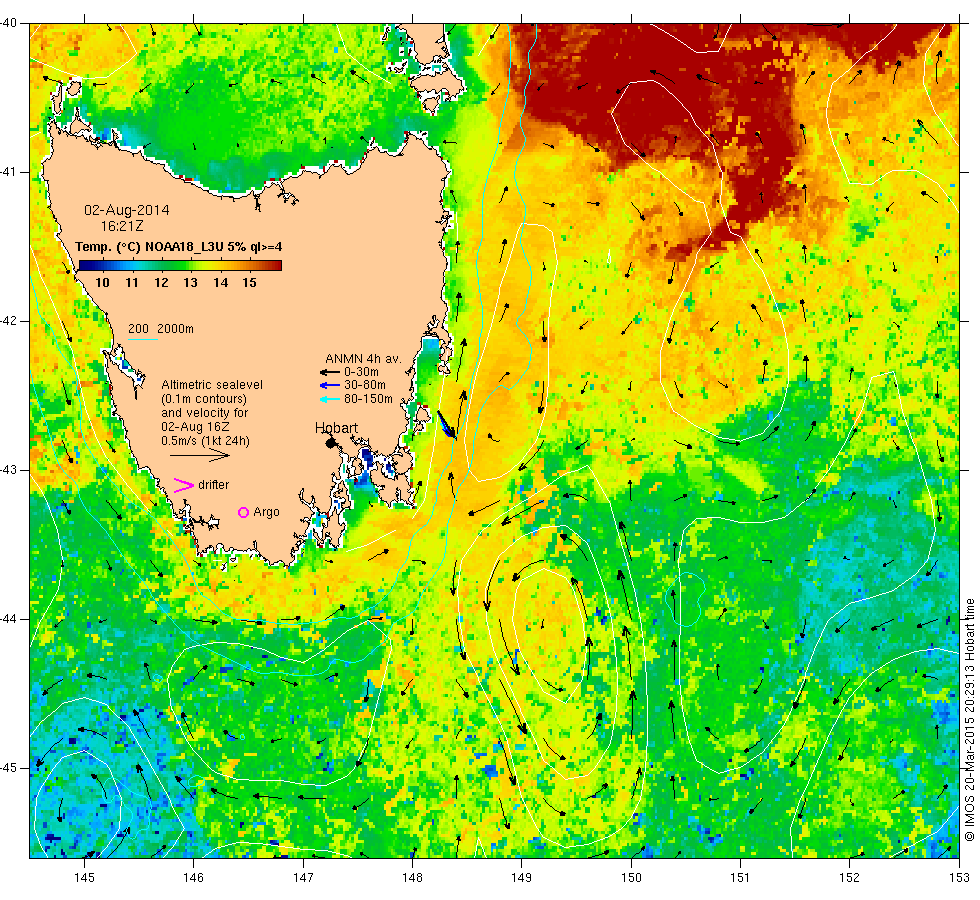Screen dimensions: 980x900
Task: Click the '0.5m/s (1kt 24h)' text
Action: 206,441
